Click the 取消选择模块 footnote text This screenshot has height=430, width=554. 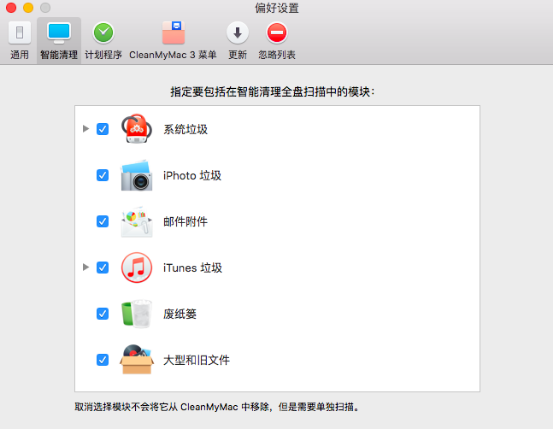click(x=217, y=407)
